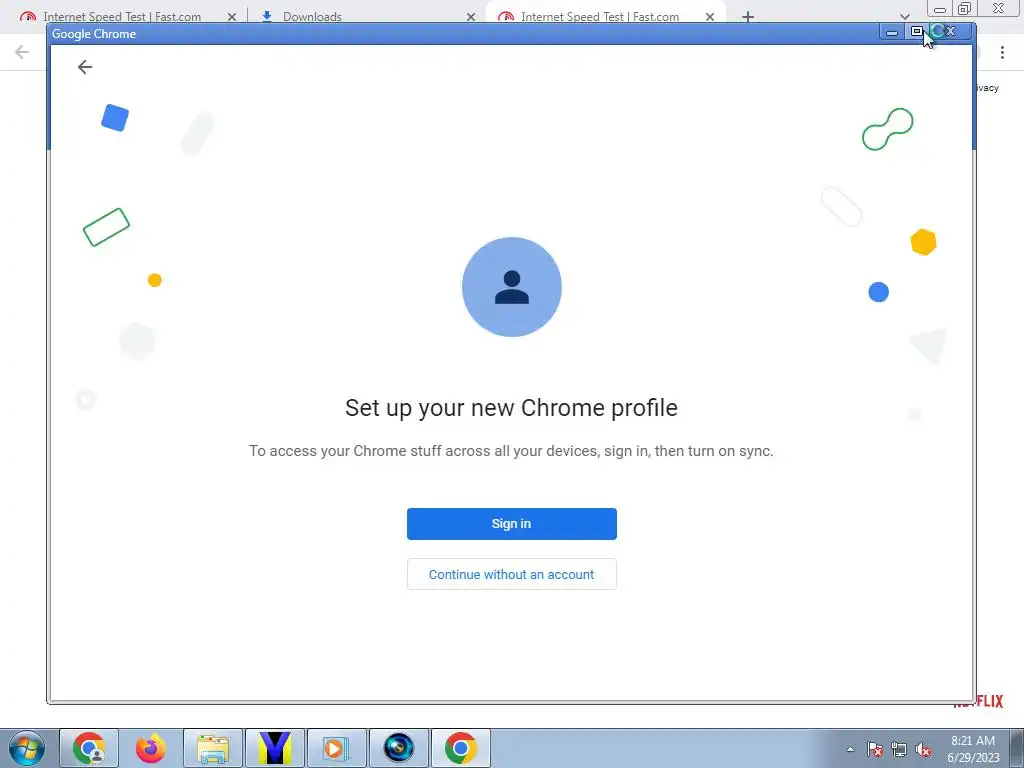Image resolution: width=1024 pixels, height=768 pixels.
Task: Click the profile avatar circle icon
Action: click(x=511, y=287)
